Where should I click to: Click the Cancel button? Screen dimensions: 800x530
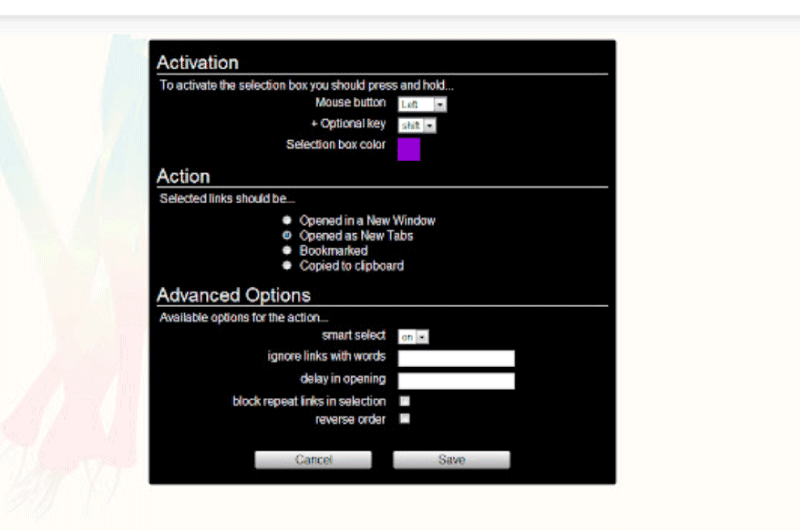pyautogui.click(x=313, y=460)
